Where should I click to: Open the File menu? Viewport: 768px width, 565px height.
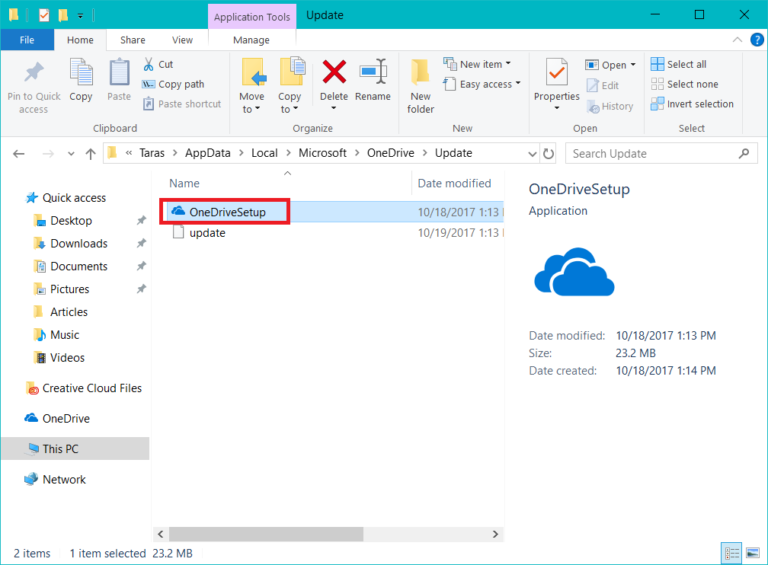(x=27, y=40)
